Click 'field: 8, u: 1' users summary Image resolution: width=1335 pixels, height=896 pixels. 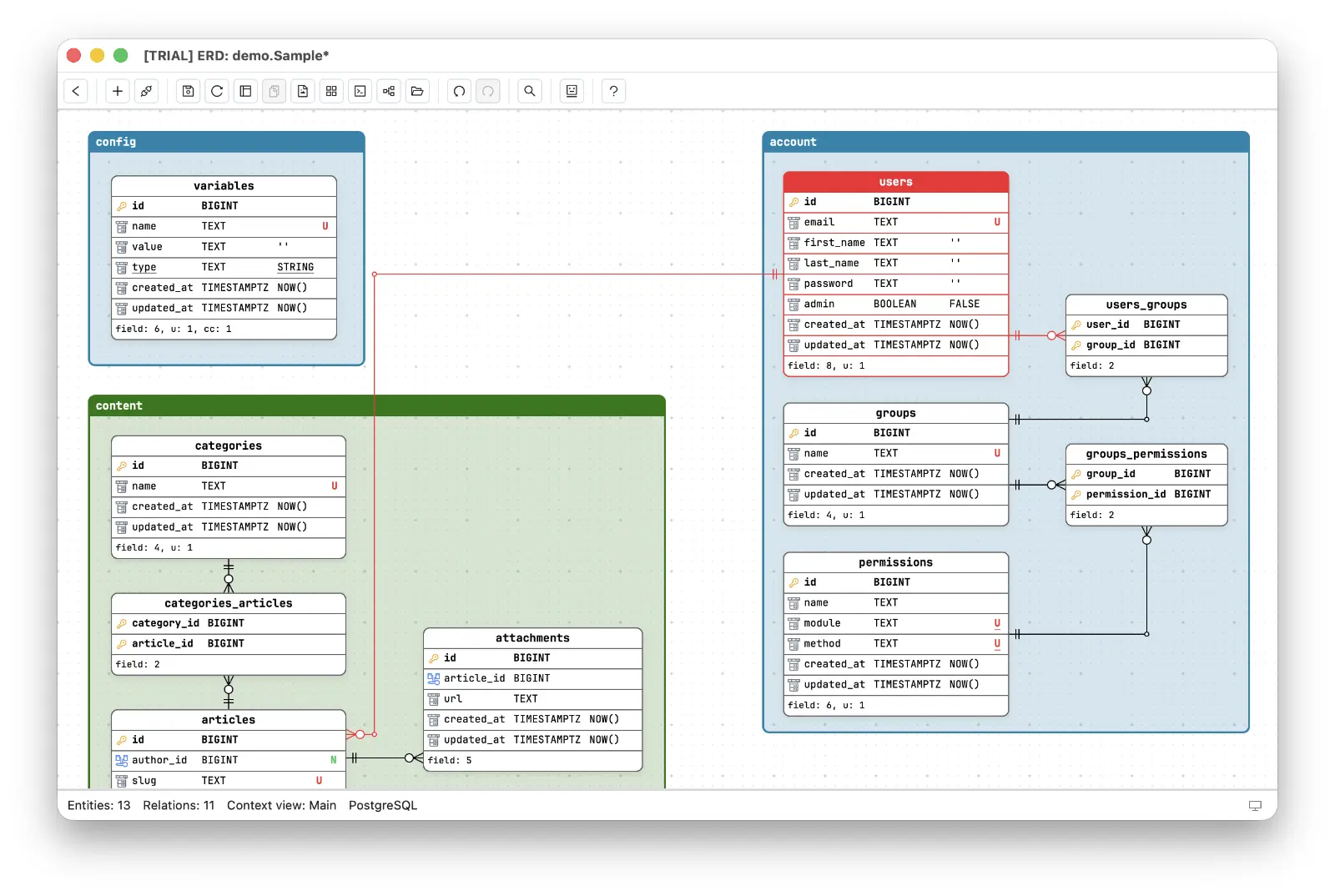click(826, 365)
